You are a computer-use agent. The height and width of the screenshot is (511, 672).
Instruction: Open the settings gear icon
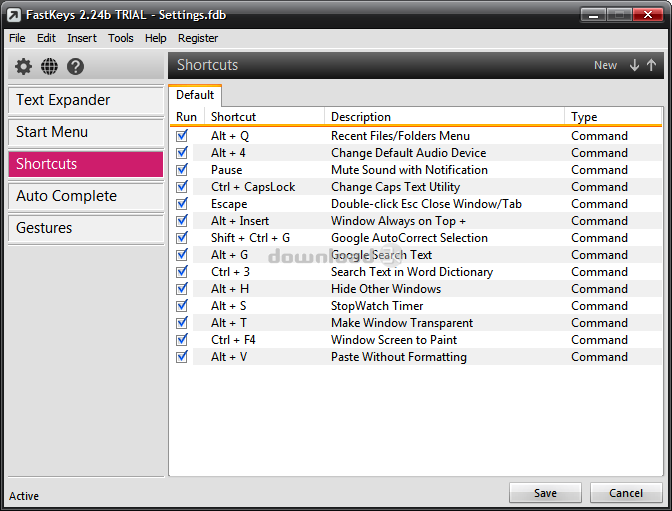tap(23, 66)
